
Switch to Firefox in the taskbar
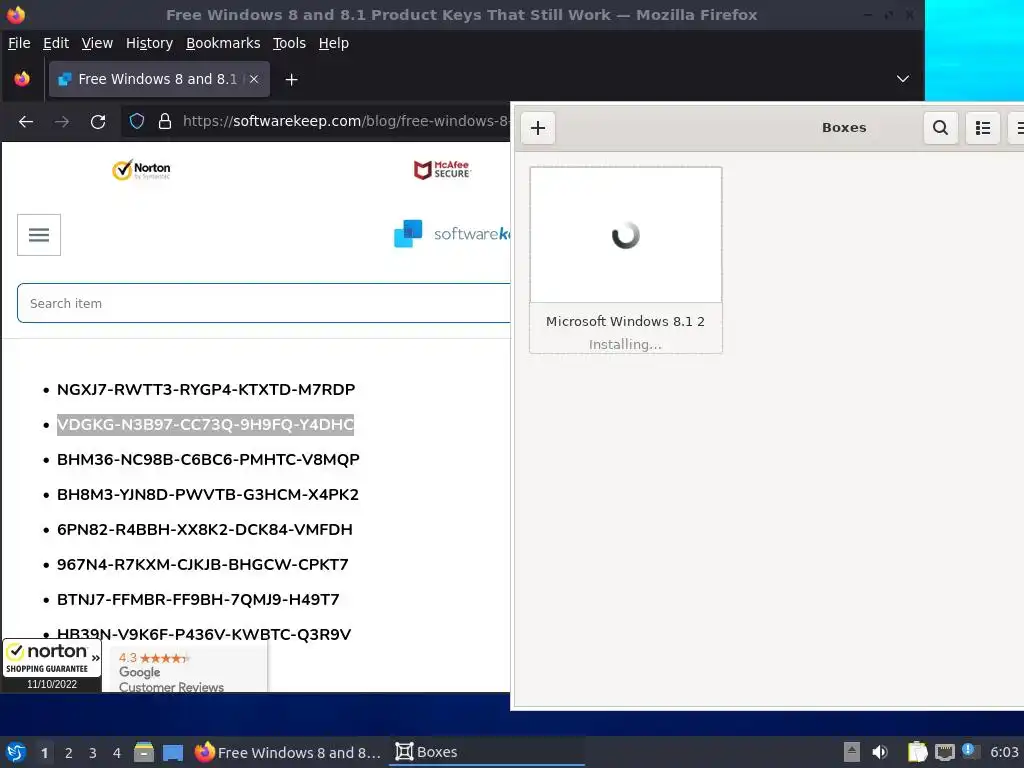288,752
